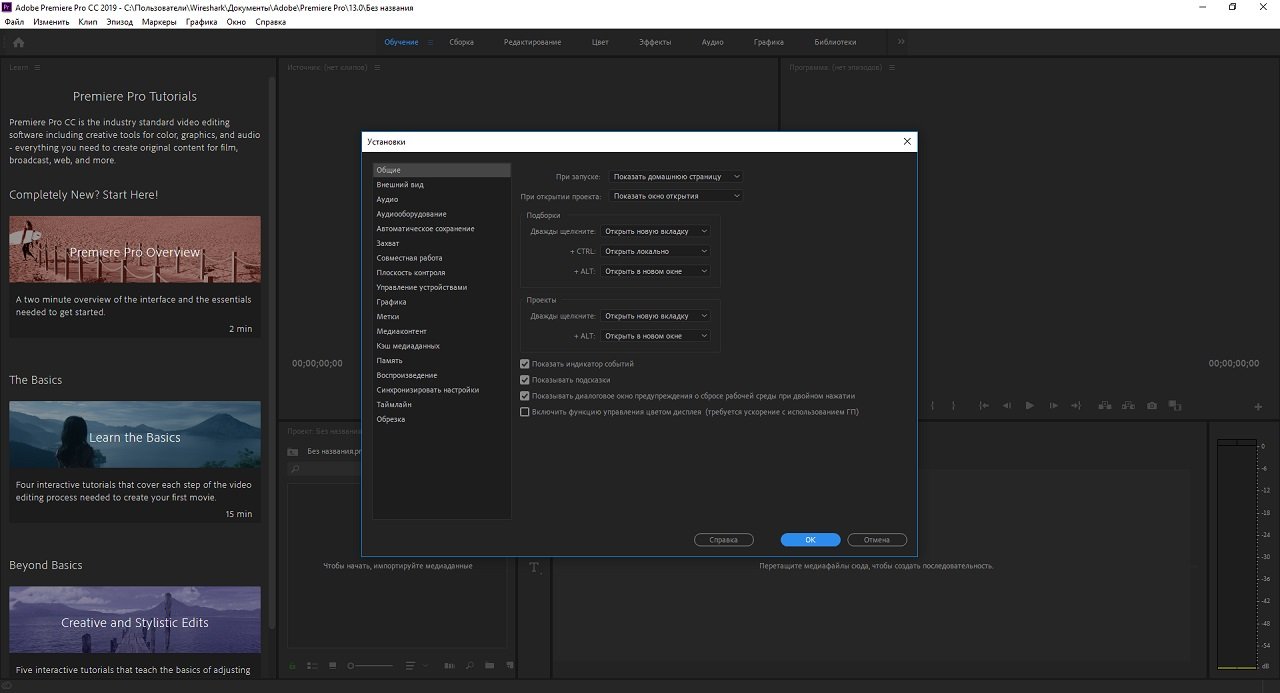Screen dimensions: 1280x693
Task: Open the Подборки '+ CTRL' dropdown
Action: click(x=655, y=251)
